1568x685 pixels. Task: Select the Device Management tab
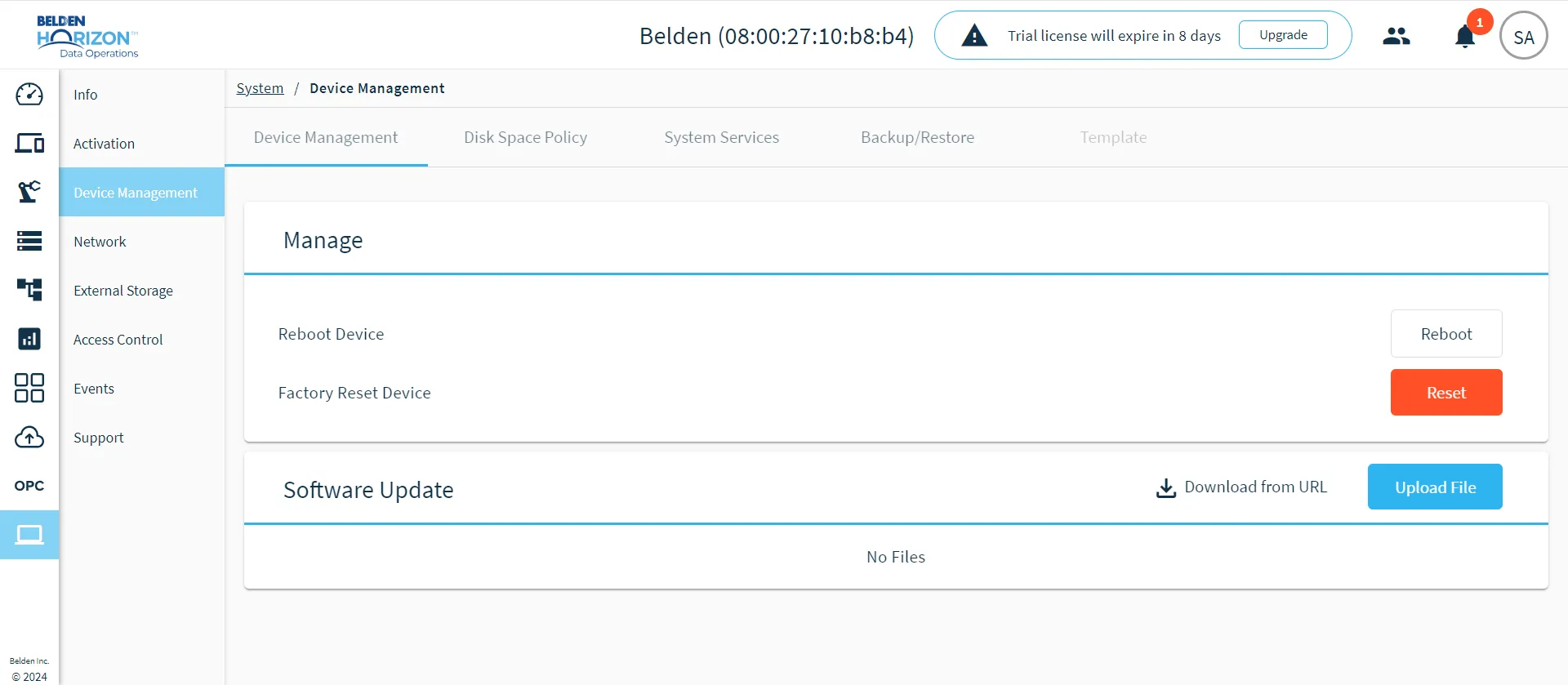326,137
